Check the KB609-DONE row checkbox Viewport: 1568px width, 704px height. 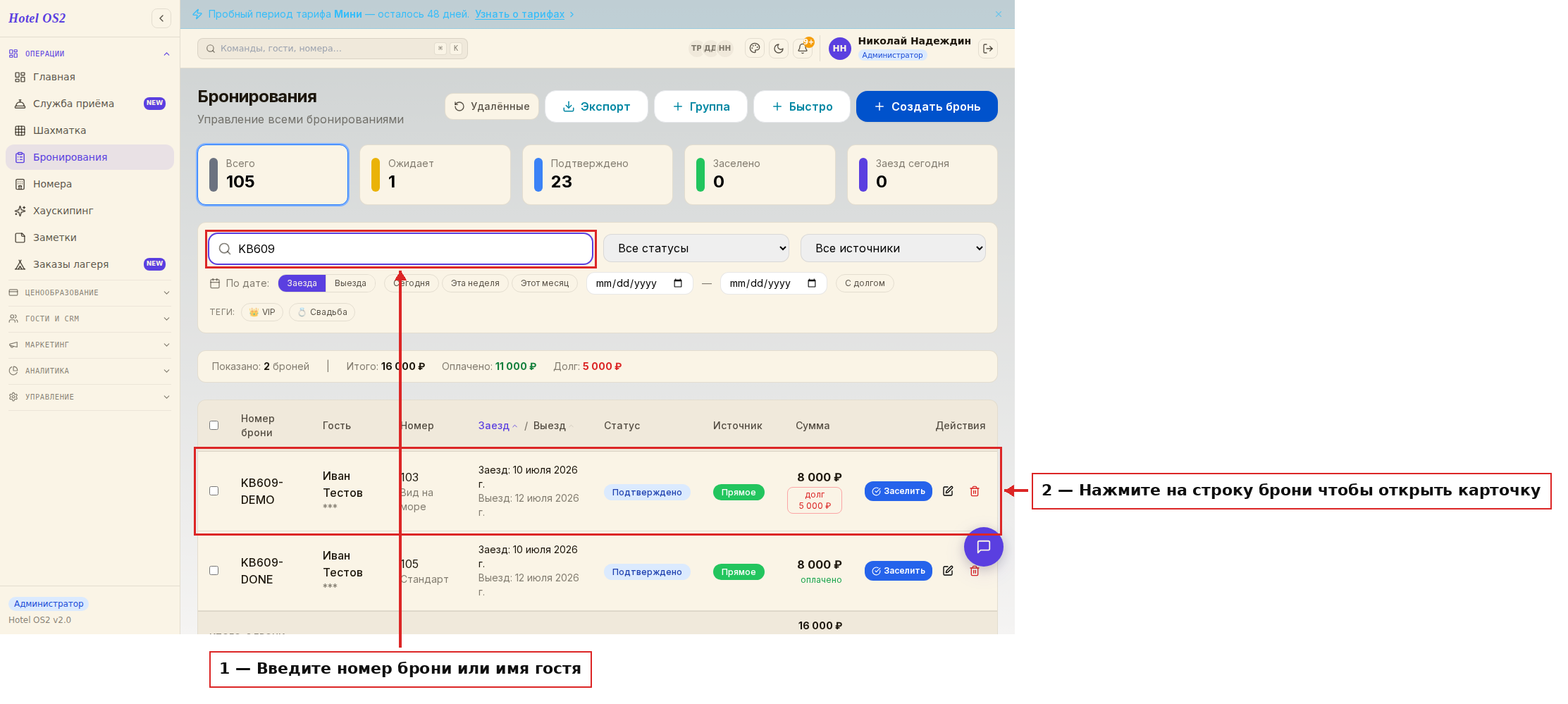(x=214, y=571)
